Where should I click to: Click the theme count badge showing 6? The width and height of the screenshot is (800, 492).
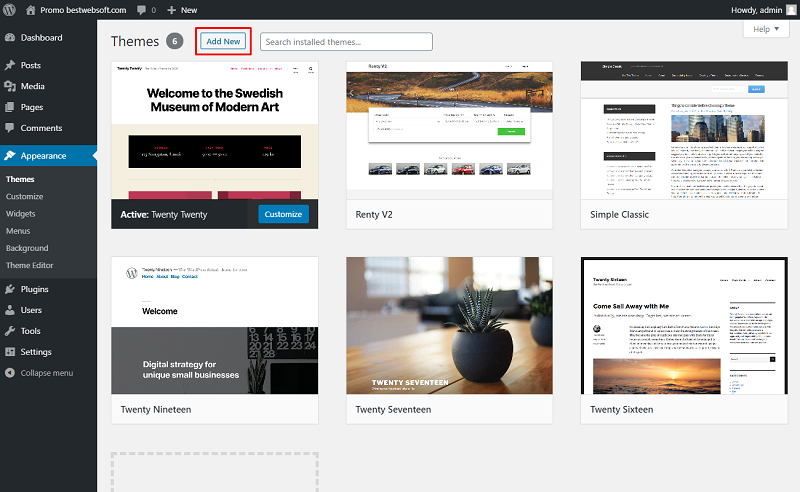click(174, 41)
